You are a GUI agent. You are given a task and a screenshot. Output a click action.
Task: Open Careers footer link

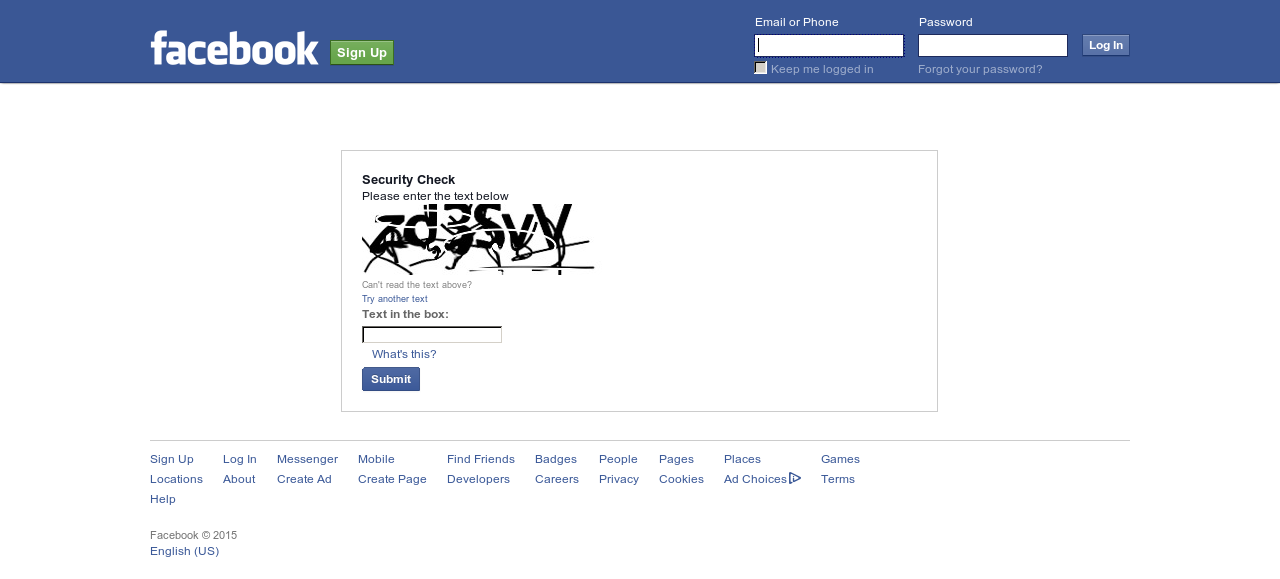557,479
